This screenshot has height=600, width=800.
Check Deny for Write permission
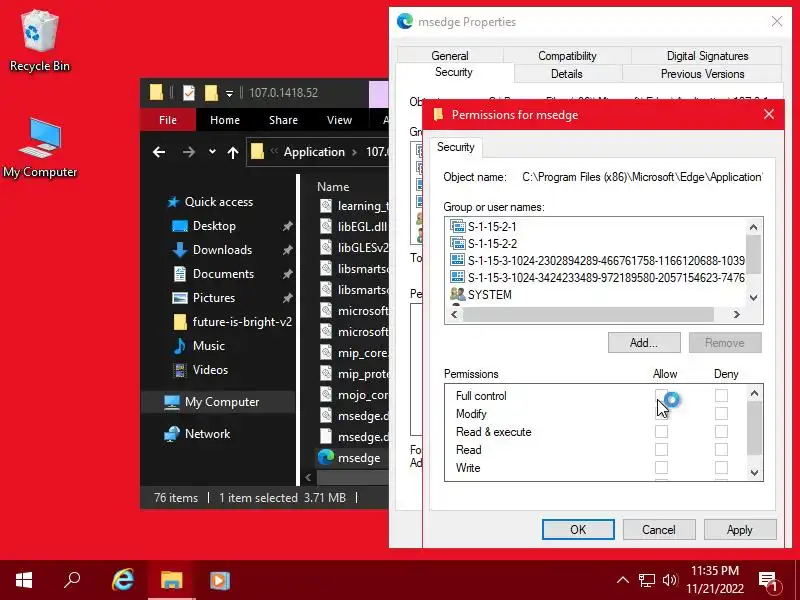tap(721, 467)
